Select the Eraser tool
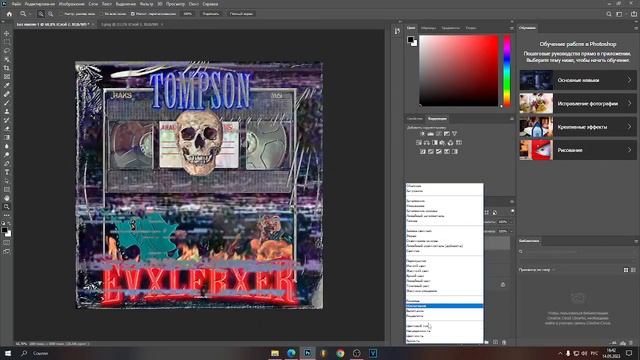640x360 pixels. point(7,129)
